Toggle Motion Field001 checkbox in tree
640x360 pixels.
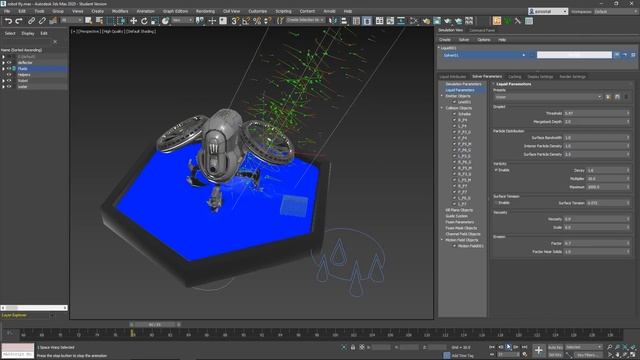454,246
